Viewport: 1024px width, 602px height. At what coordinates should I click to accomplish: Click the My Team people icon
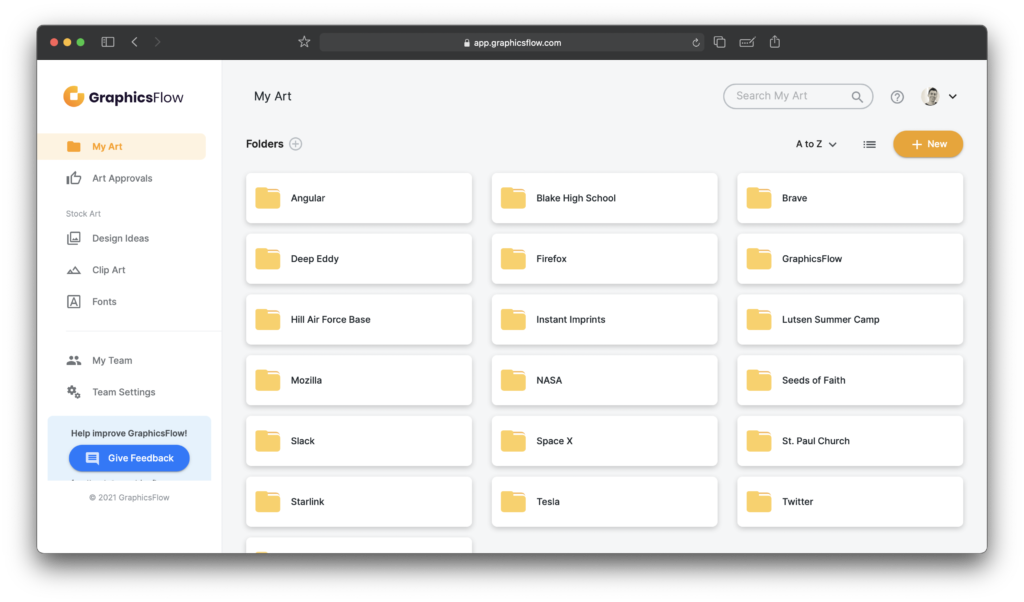tap(74, 360)
